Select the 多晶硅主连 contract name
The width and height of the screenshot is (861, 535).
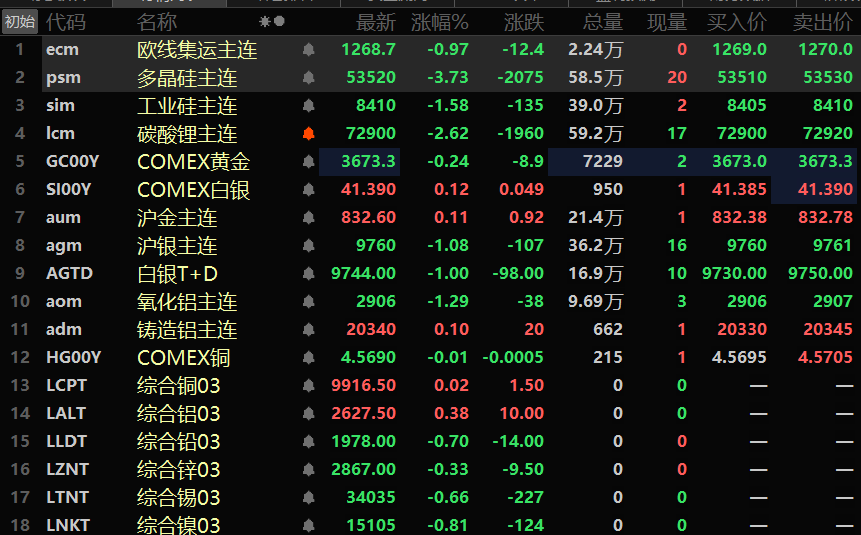pos(187,78)
